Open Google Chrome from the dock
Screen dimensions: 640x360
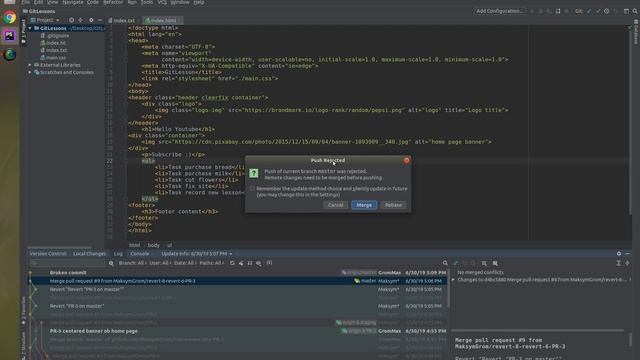point(10,17)
